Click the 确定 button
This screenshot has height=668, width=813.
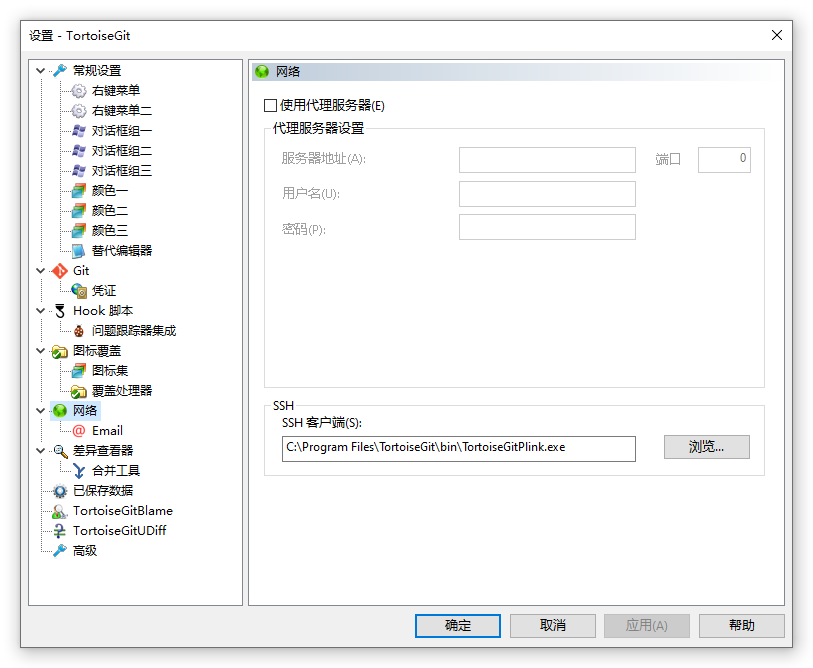click(x=458, y=625)
